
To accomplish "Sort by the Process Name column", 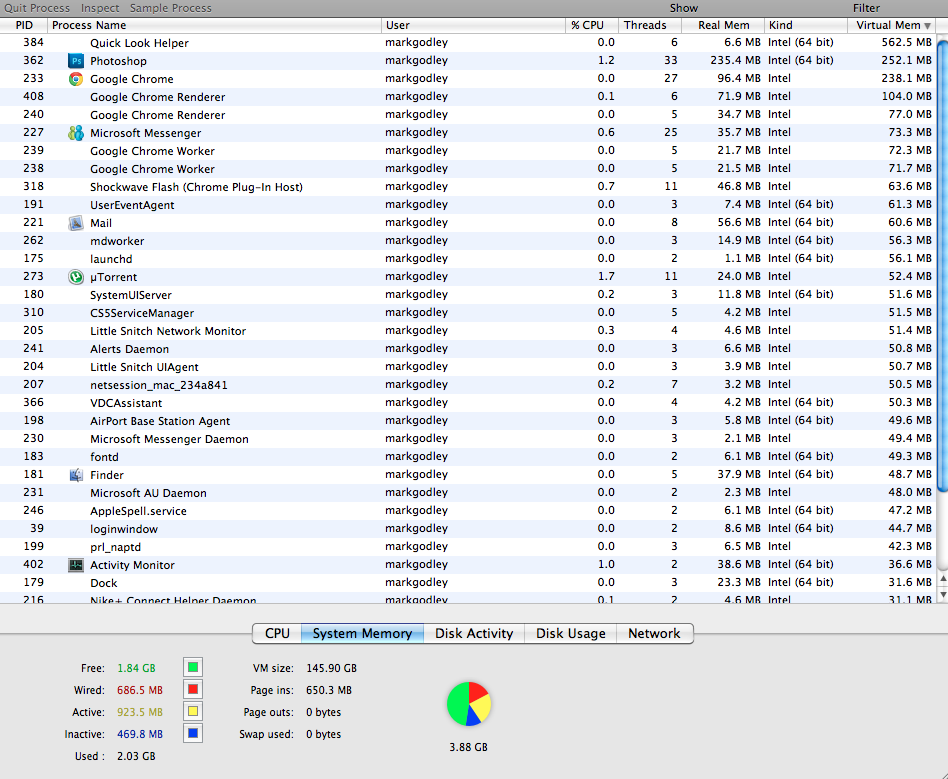I will click(x=215, y=25).
